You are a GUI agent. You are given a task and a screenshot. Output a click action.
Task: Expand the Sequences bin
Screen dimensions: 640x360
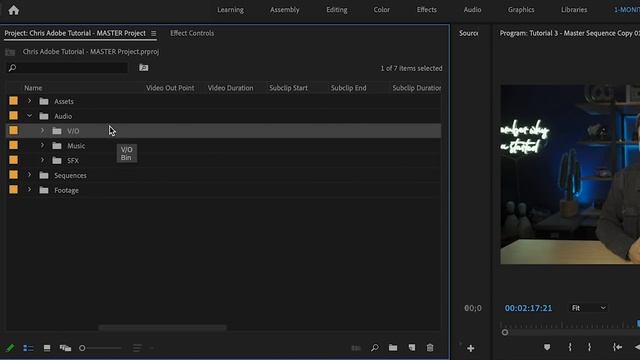pos(29,175)
